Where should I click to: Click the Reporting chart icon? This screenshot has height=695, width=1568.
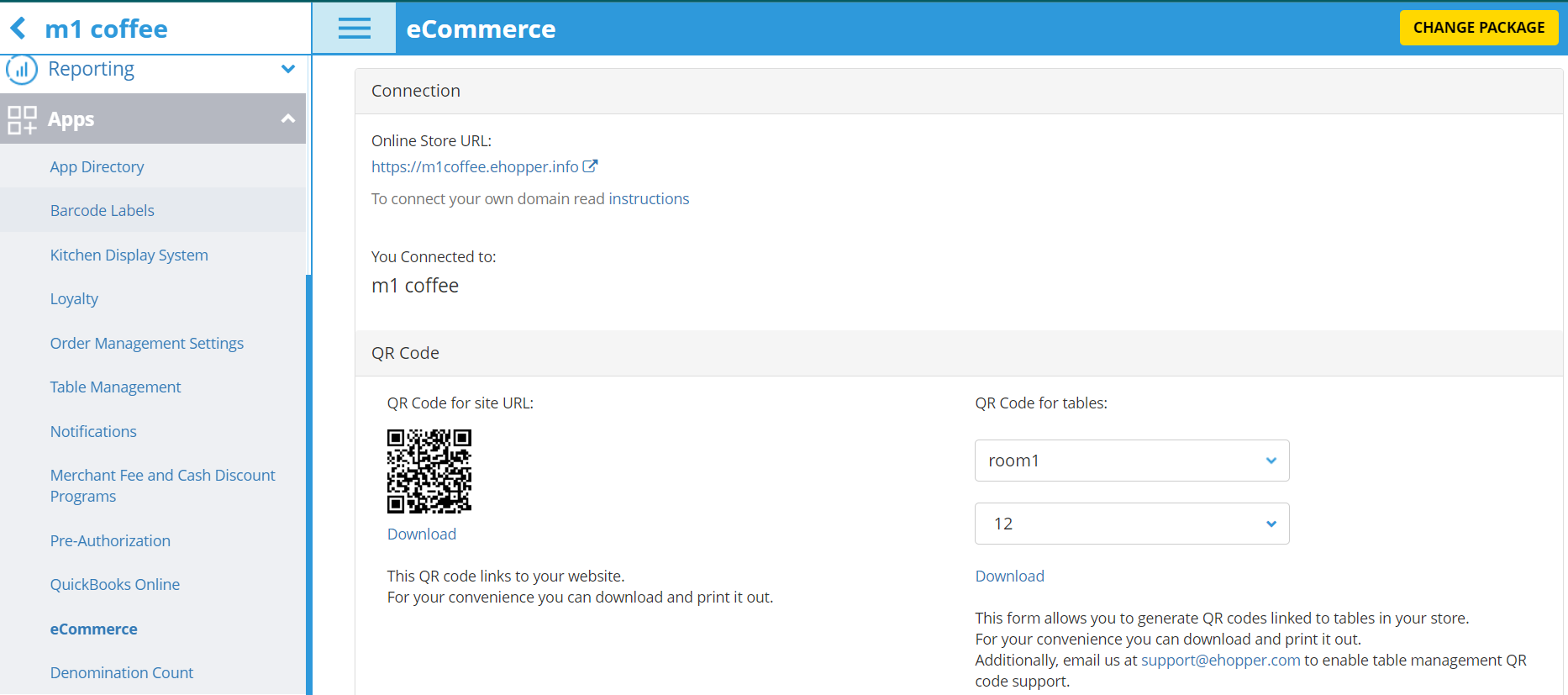click(21, 69)
